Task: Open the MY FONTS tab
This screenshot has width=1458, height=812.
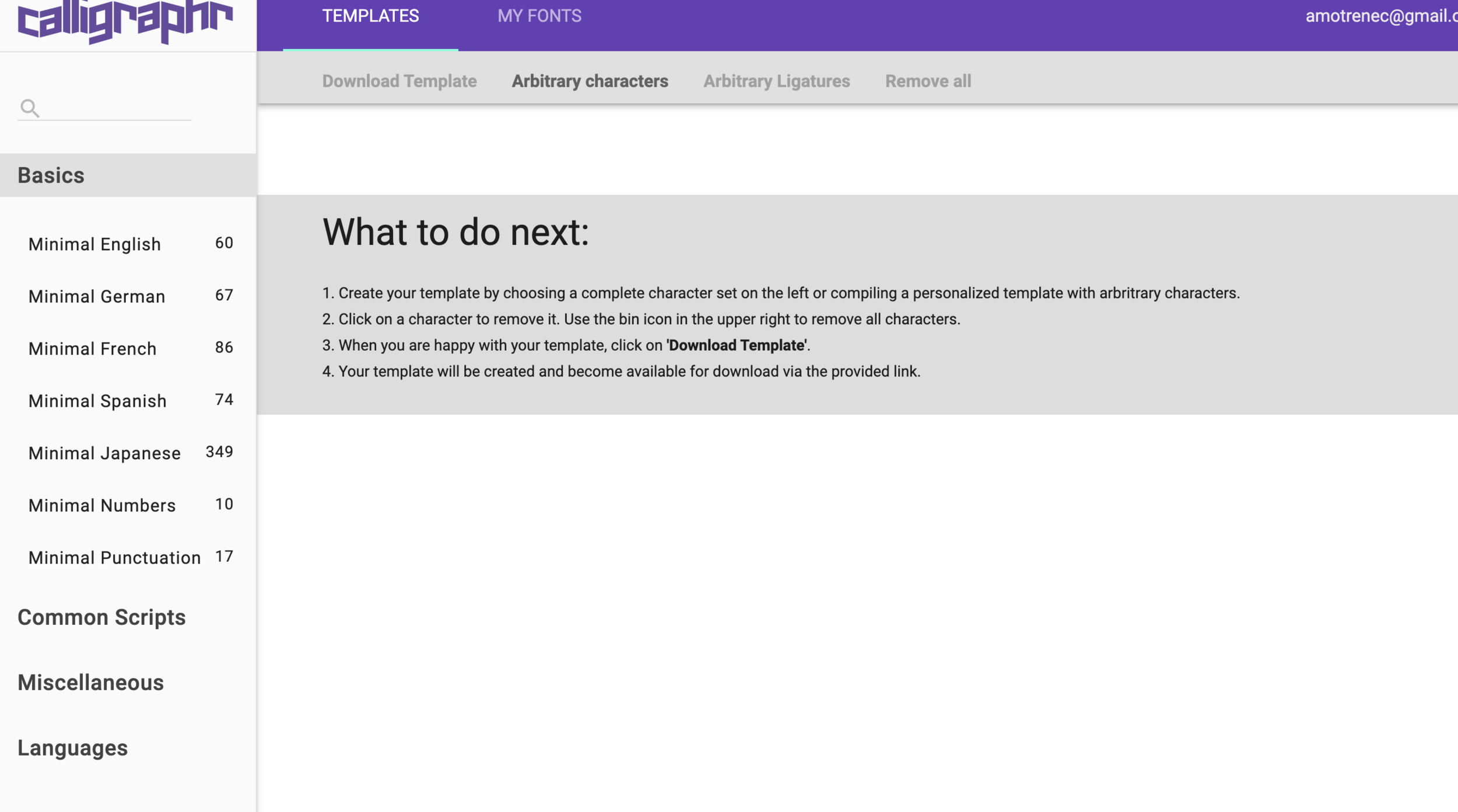Action: click(539, 16)
